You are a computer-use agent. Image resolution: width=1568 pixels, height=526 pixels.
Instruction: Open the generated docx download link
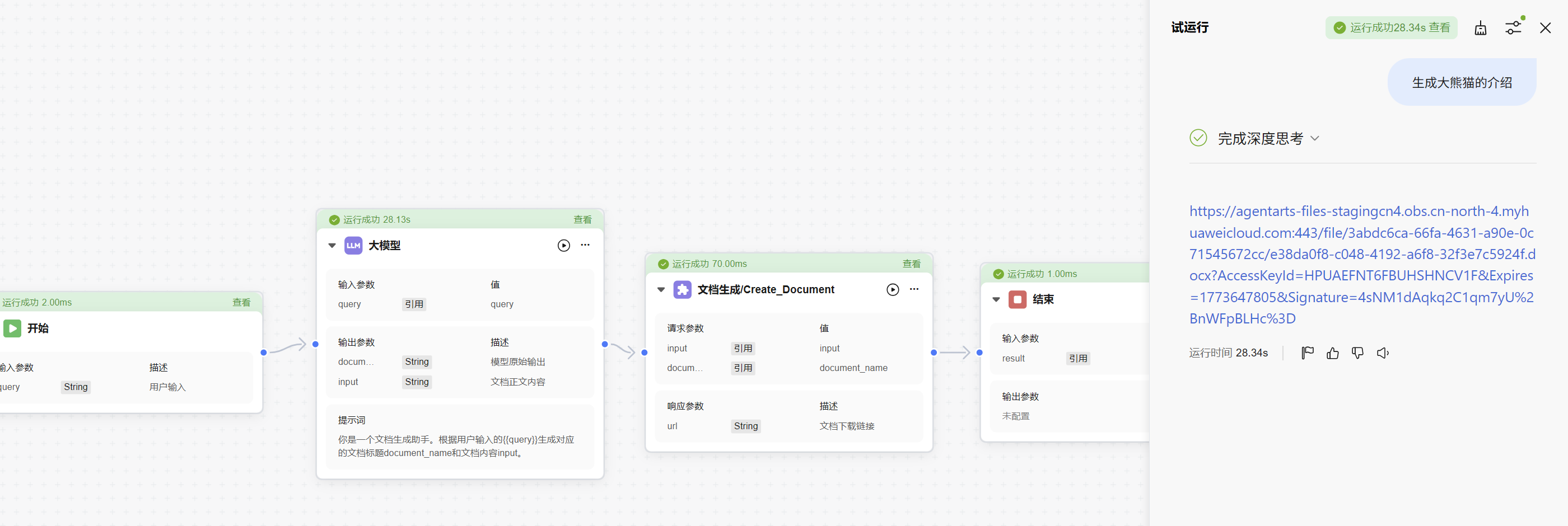[1362, 265]
